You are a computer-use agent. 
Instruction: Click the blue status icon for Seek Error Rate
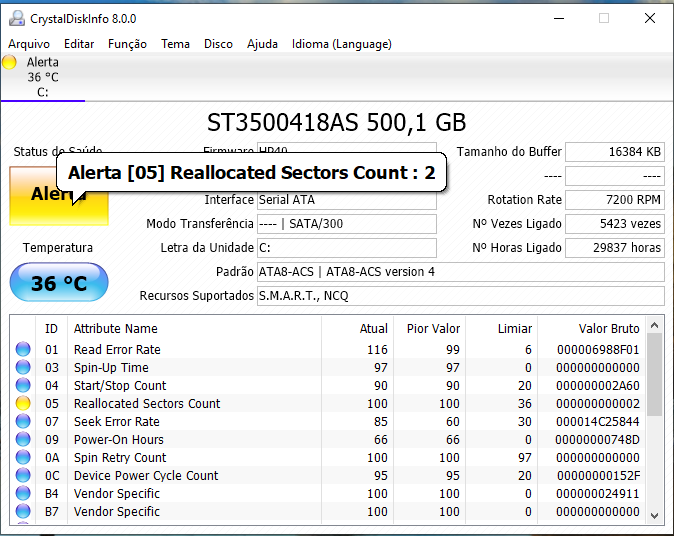(x=23, y=421)
